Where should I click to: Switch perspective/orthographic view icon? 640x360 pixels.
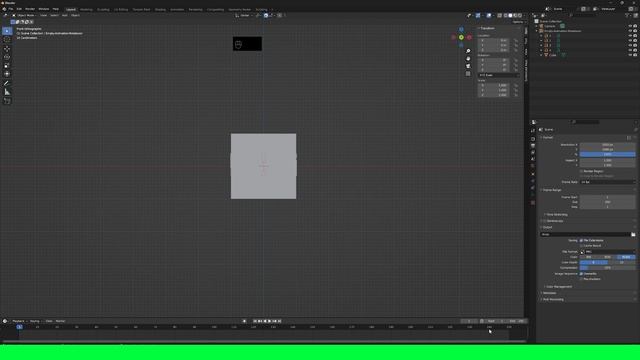click(x=468, y=73)
